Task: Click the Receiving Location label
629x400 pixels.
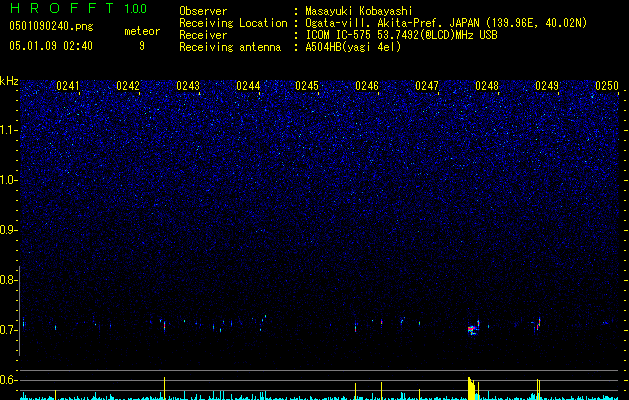Action: (233, 23)
